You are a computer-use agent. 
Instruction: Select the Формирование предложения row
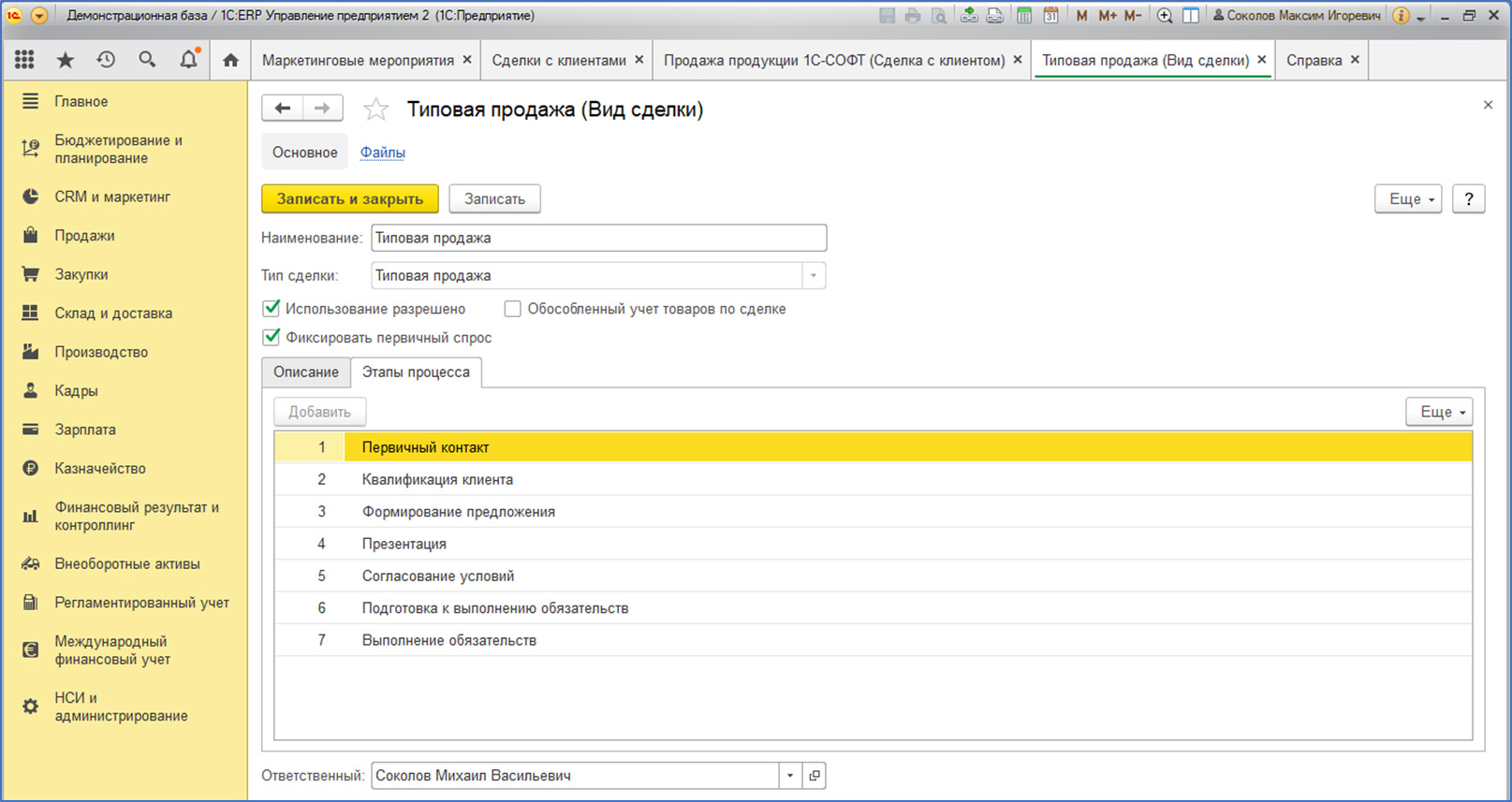(x=873, y=512)
